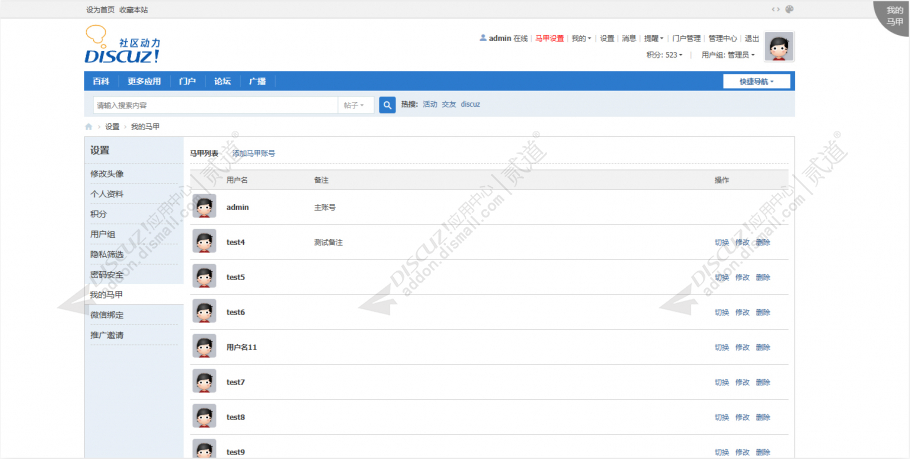Click hot search term 交友
This screenshot has width=910, height=459.
[449, 104]
